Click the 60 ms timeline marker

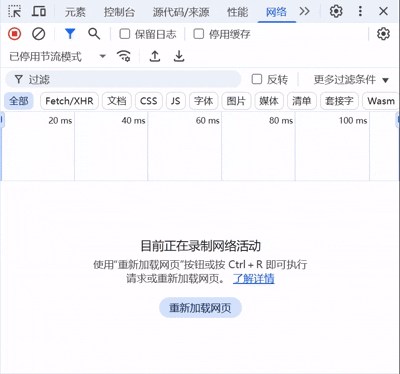click(x=207, y=120)
